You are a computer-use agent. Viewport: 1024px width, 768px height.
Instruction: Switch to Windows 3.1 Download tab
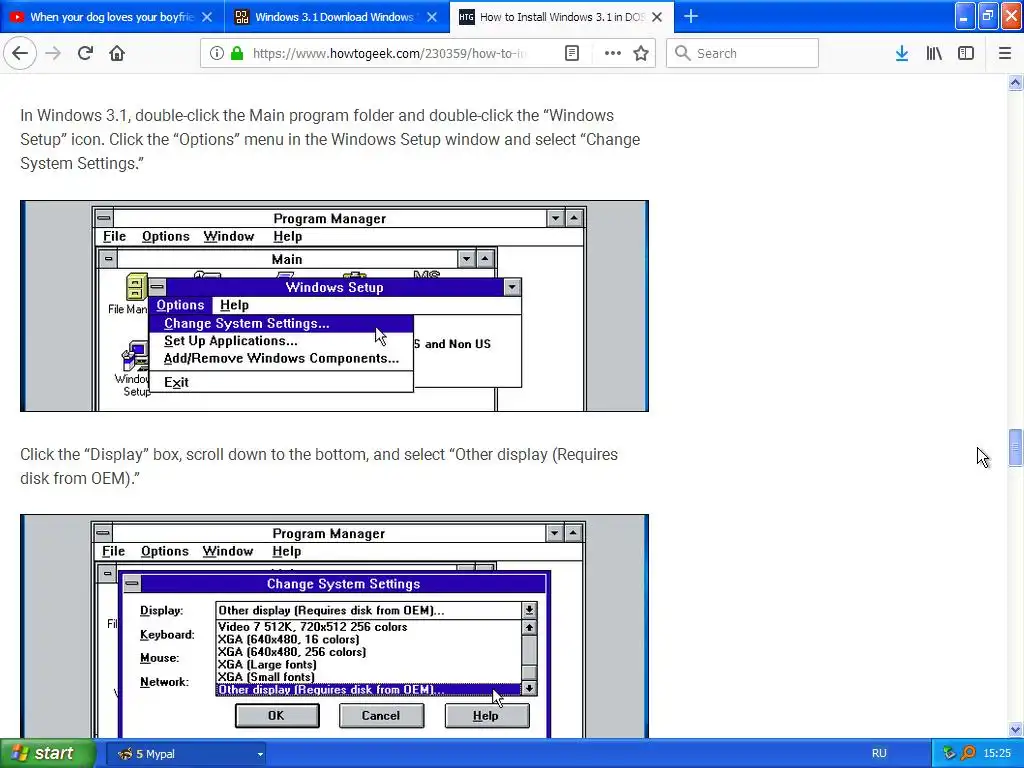[337, 17]
